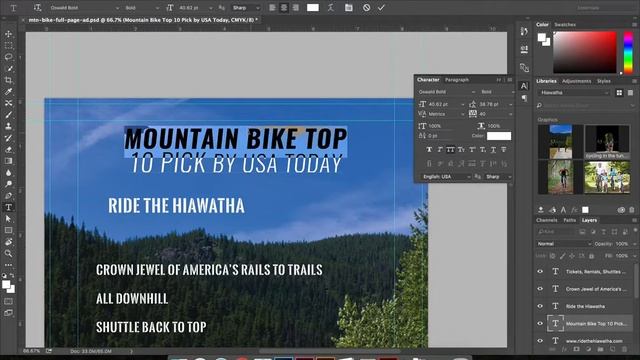
Task: Hide the Ride the Hiawatha layer
Action: [x=540, y=306]
